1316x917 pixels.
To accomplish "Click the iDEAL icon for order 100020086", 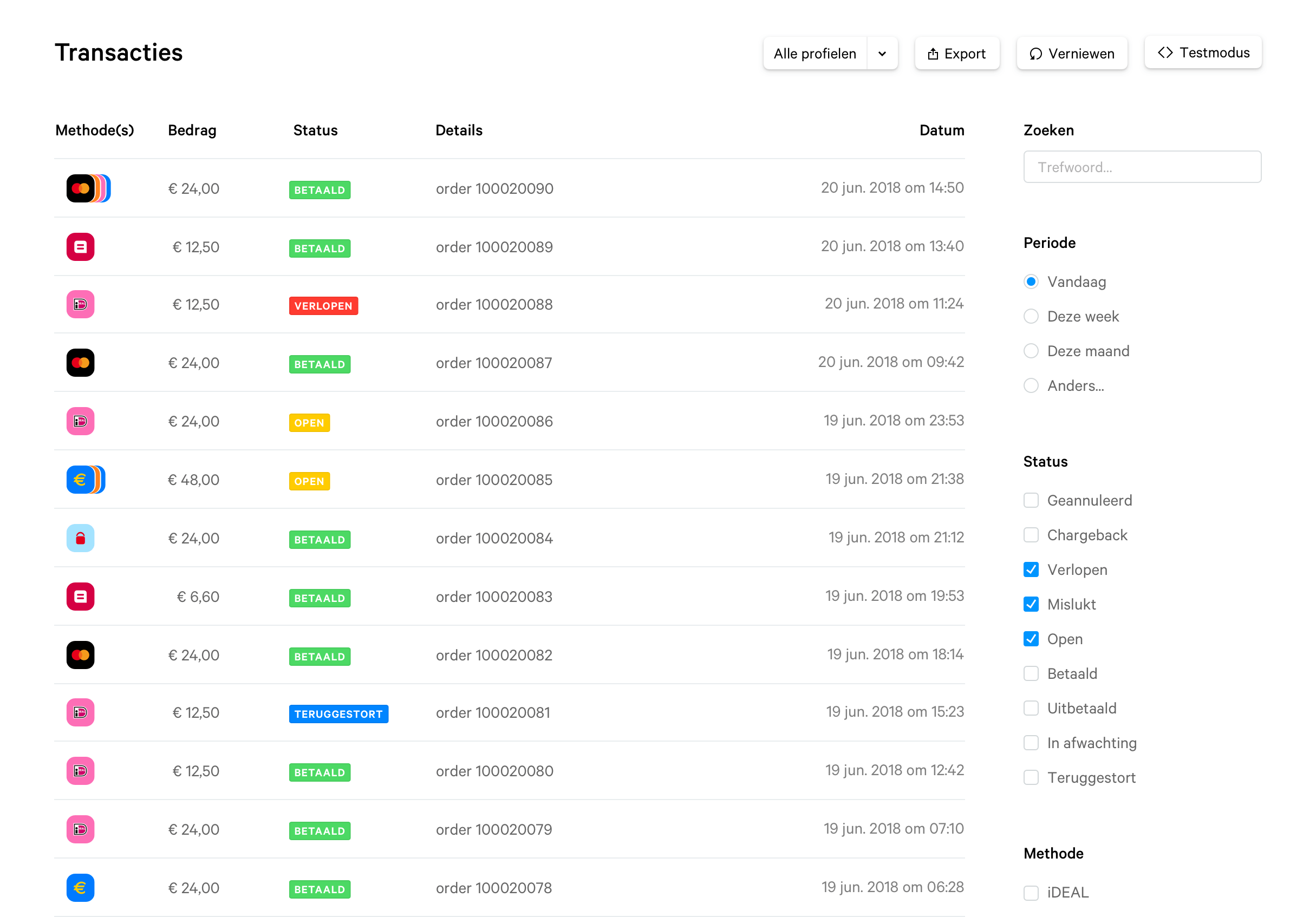I will (80, 421).
